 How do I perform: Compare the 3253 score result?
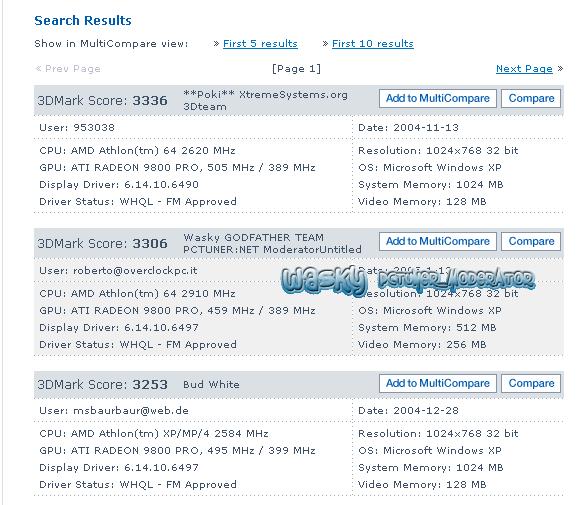pos(531,383)
